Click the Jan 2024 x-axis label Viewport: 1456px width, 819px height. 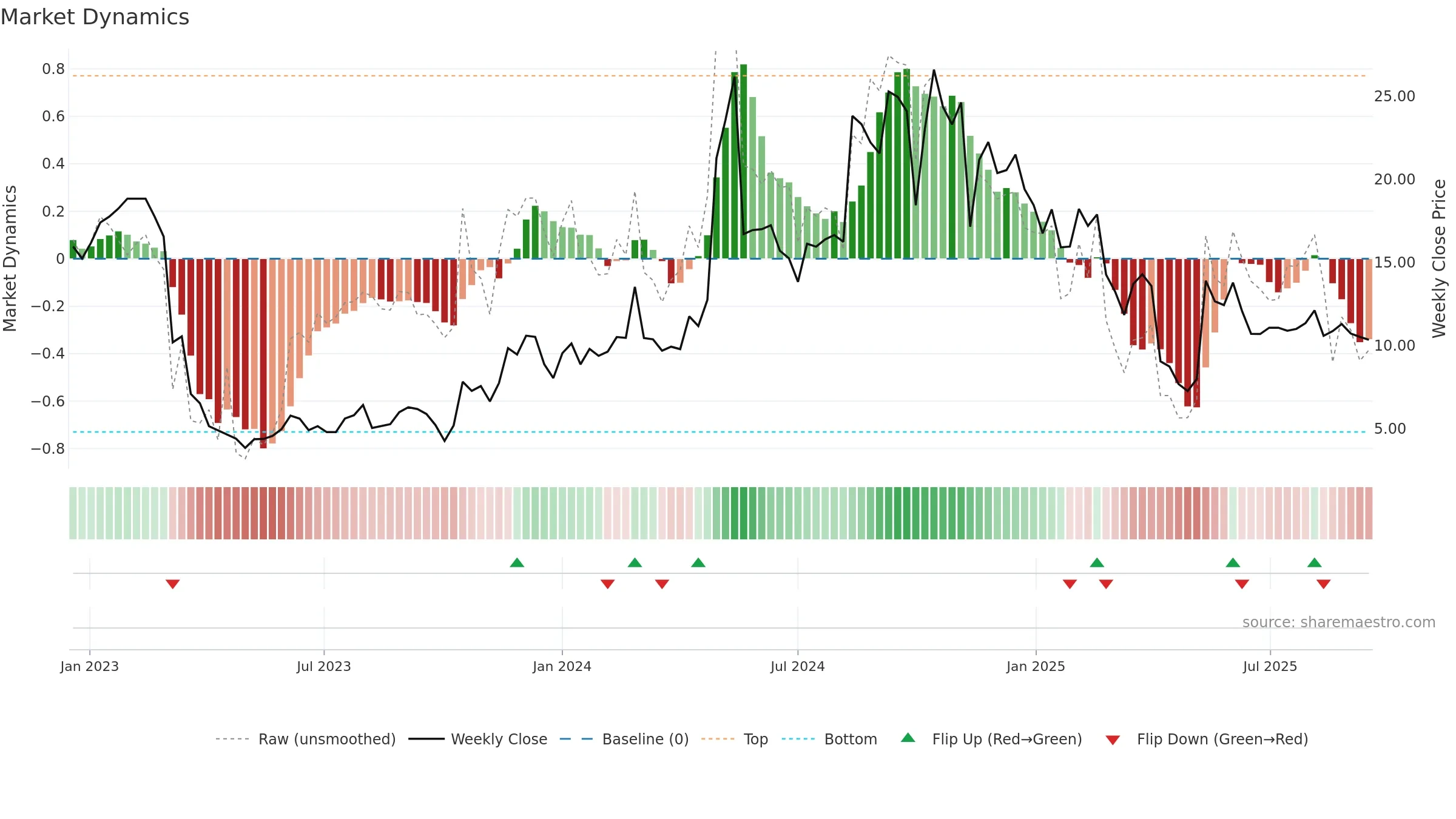coord(562,666)
